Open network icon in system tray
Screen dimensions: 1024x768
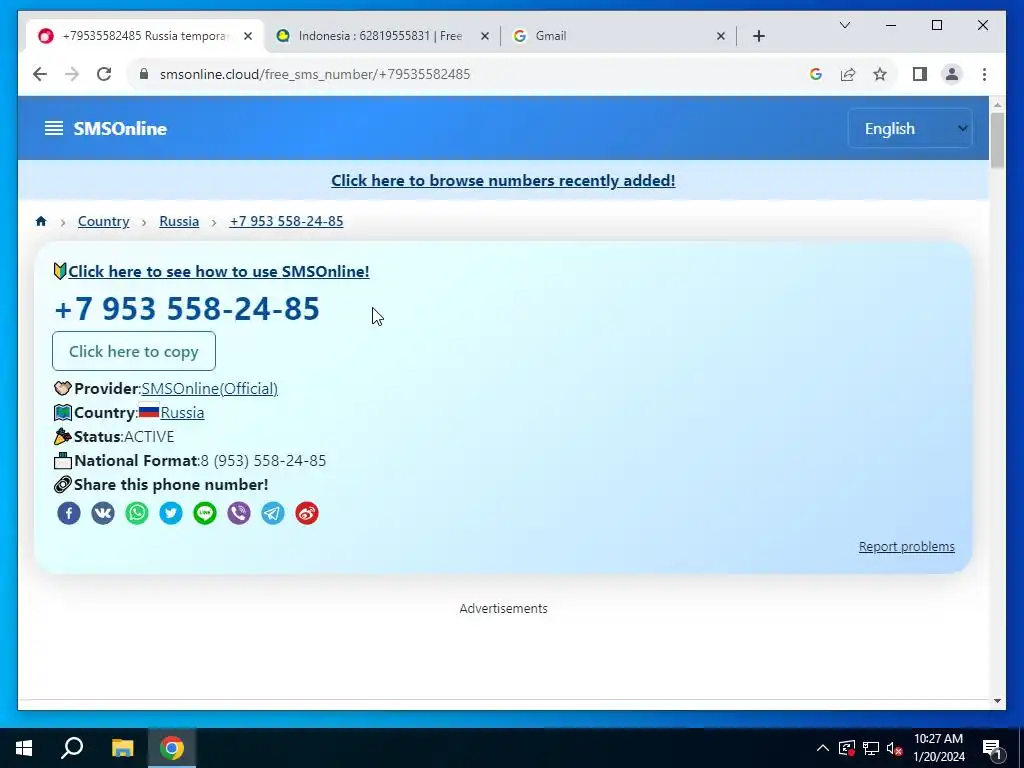(871, 748)
